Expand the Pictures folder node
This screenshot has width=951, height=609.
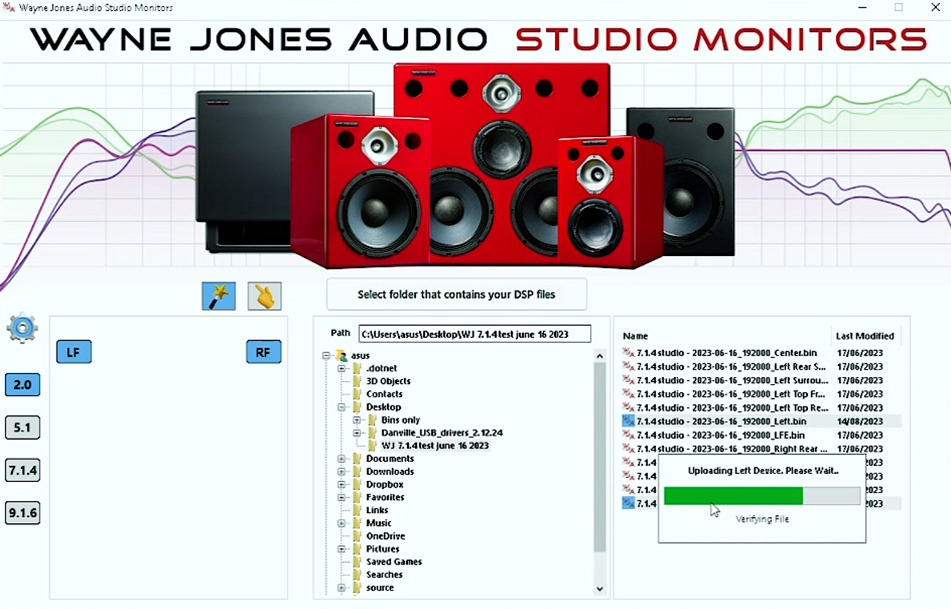click(341, 549)
